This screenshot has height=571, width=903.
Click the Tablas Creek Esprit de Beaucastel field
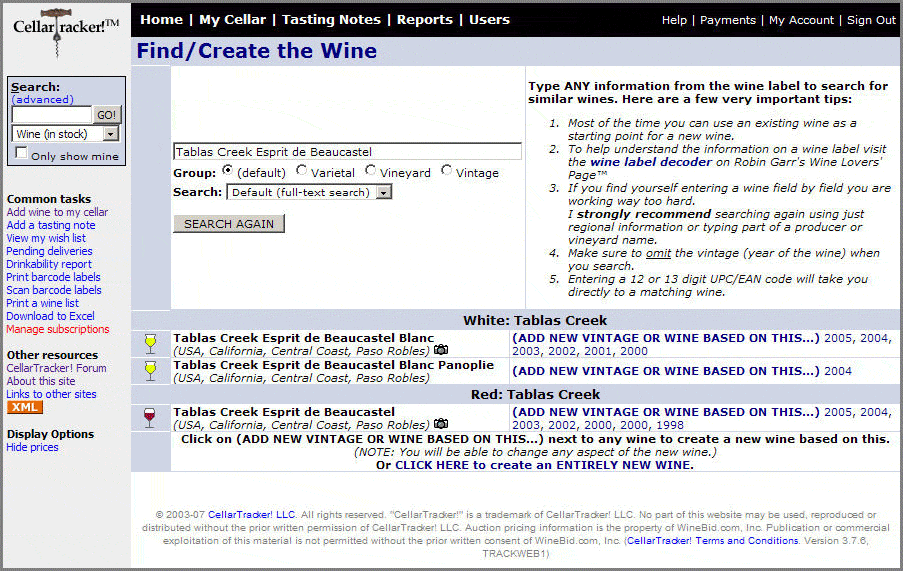[x=347, y=152]
